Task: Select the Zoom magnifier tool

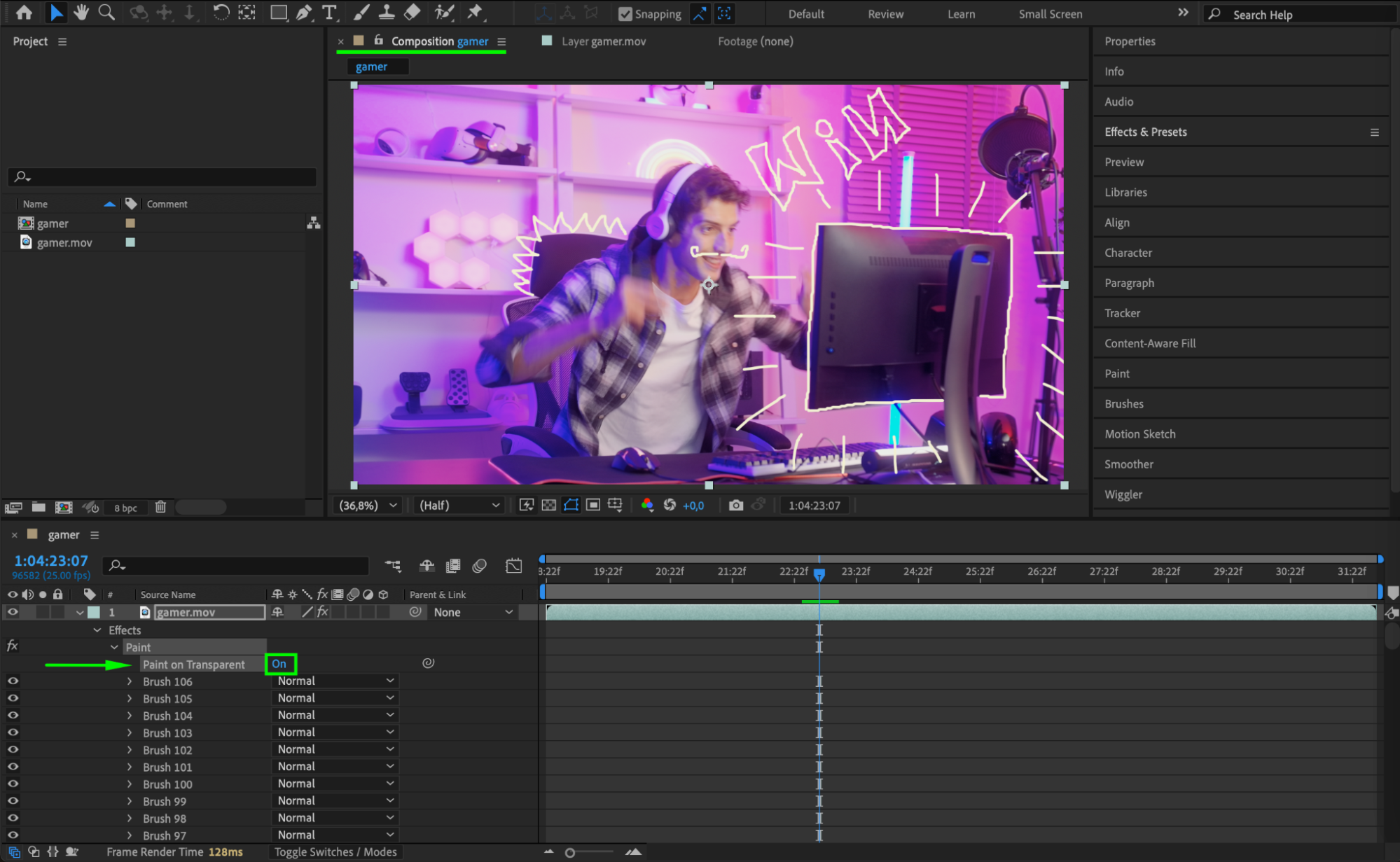Action: coord(106,12)
